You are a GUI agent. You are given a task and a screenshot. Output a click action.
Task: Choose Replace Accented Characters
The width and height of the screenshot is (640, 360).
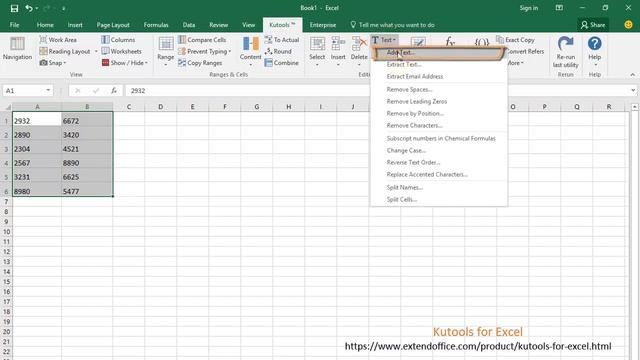439,174
